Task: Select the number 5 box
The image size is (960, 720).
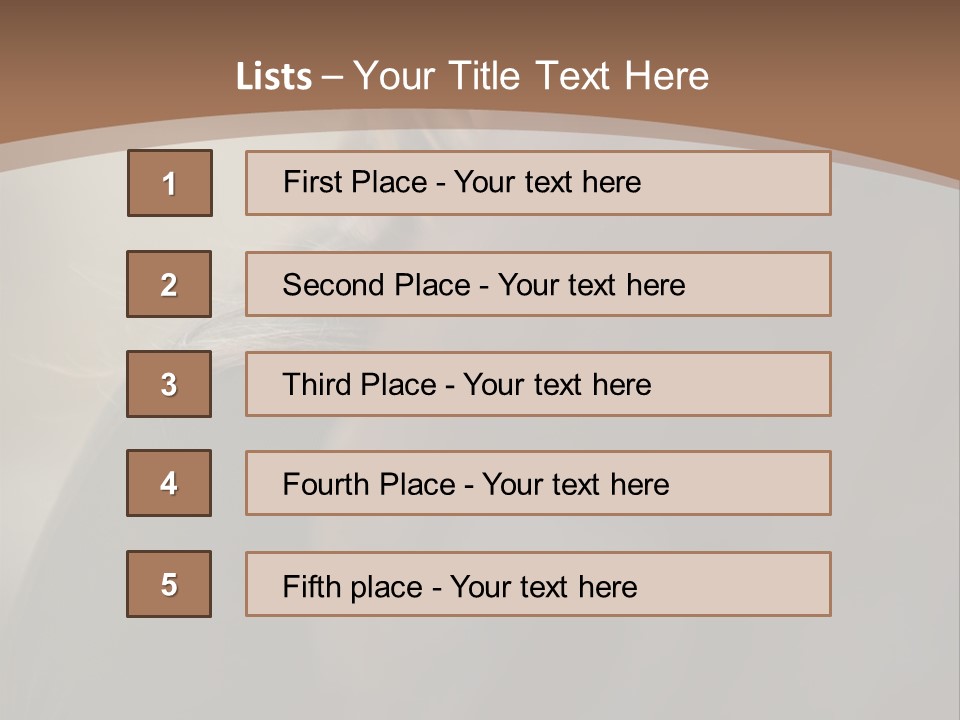Action: click(x=169, y=584)
